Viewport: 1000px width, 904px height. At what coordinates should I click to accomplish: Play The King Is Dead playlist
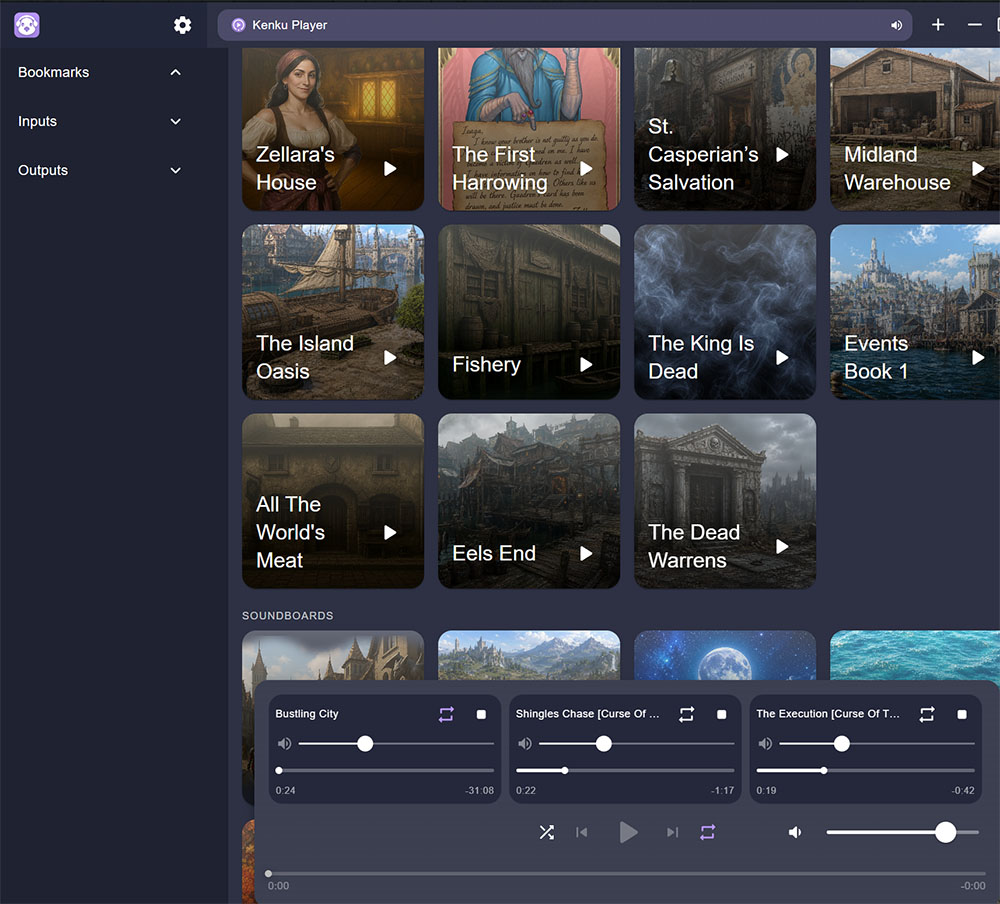[x=783, y=357]
